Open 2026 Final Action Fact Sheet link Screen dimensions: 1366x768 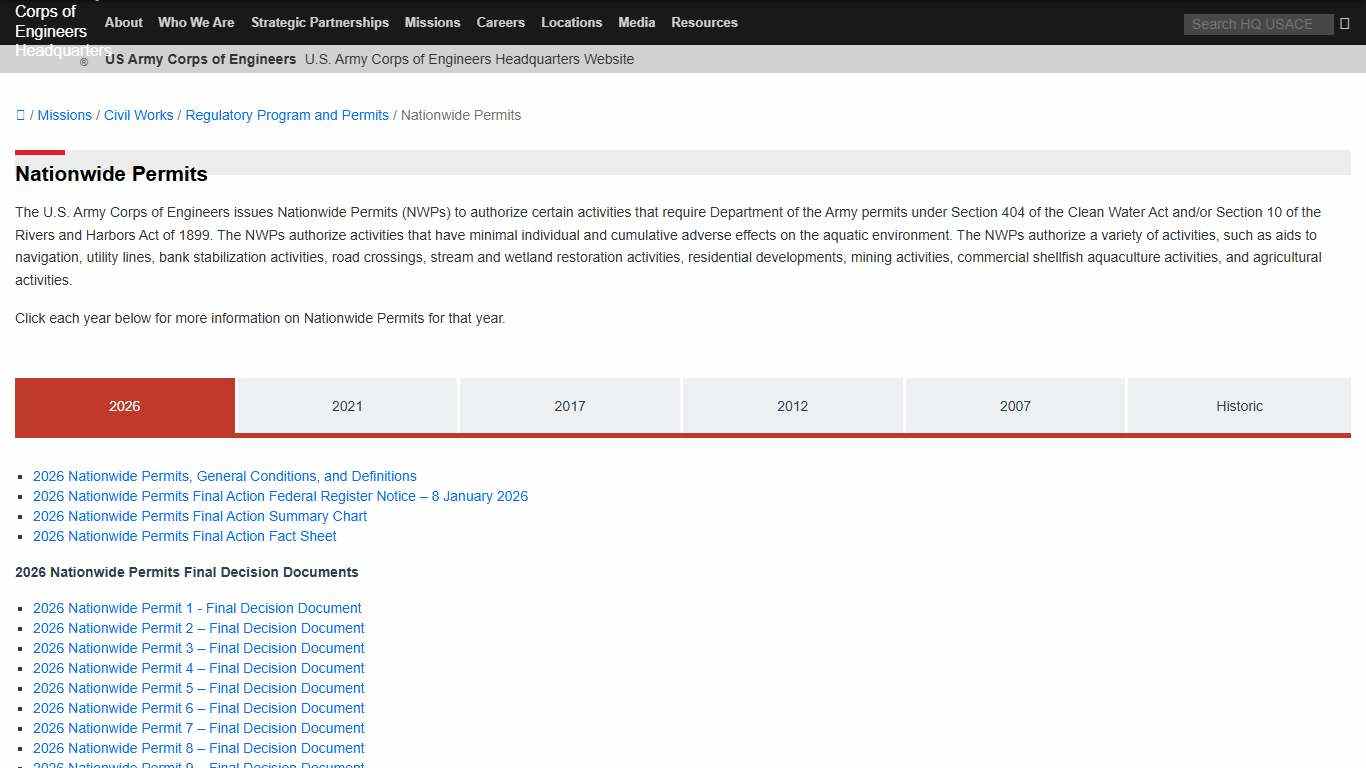pos(184,536)
